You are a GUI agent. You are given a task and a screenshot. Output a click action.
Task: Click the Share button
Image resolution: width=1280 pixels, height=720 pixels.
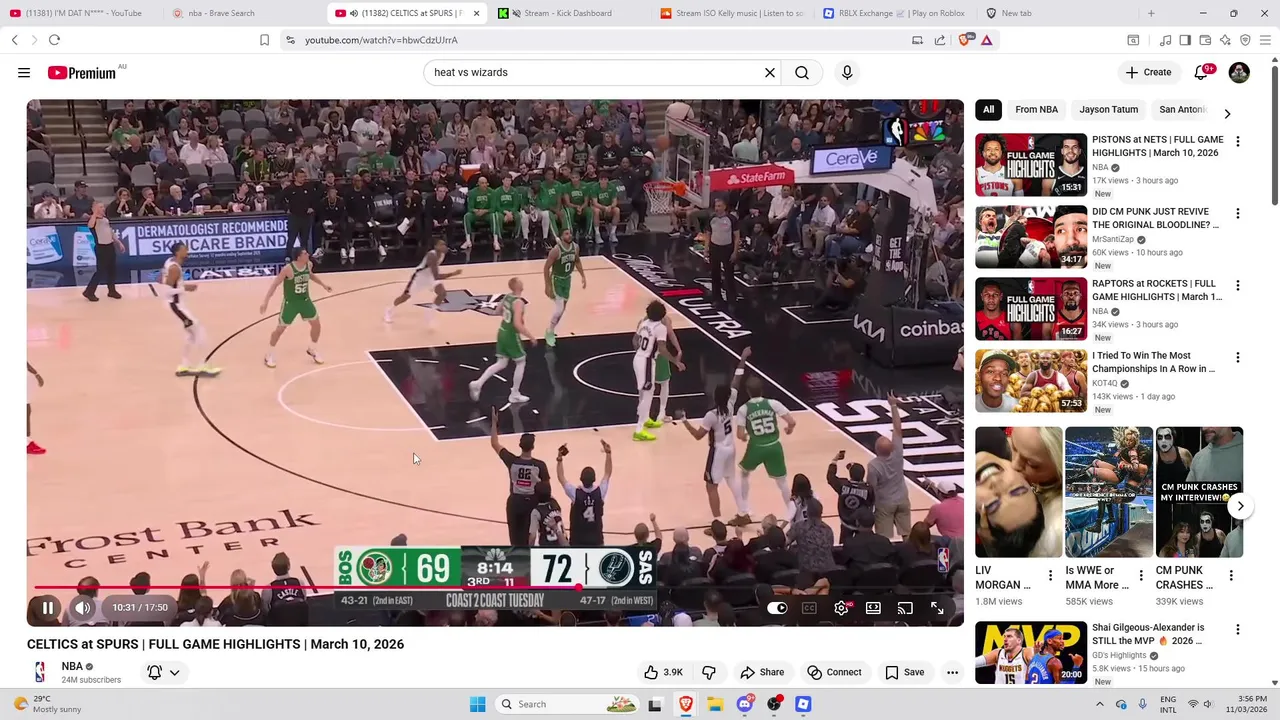click(762, 672)
